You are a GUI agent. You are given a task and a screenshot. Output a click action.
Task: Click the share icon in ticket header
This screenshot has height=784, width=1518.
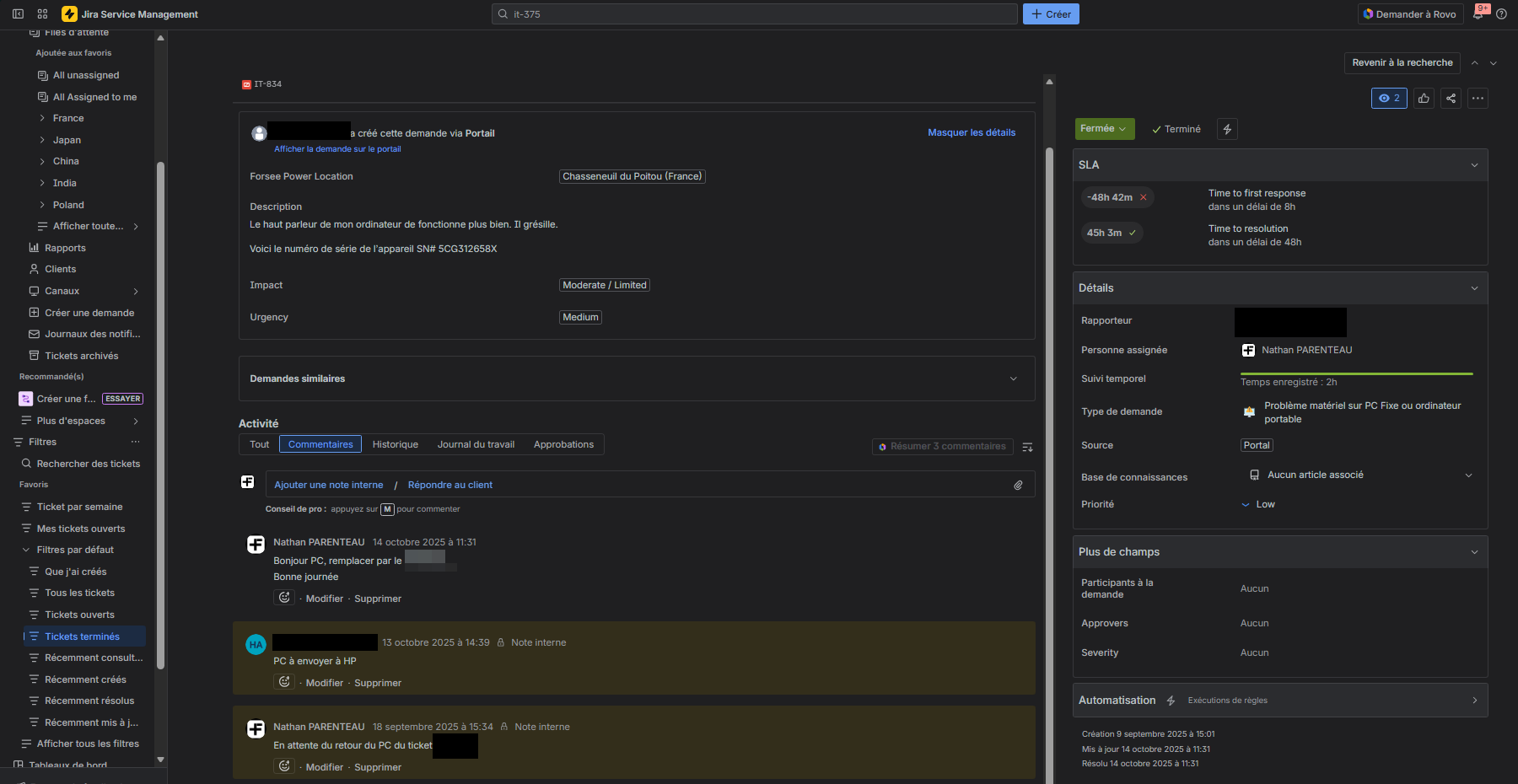pyautogui.click(x=1451, y=99)
